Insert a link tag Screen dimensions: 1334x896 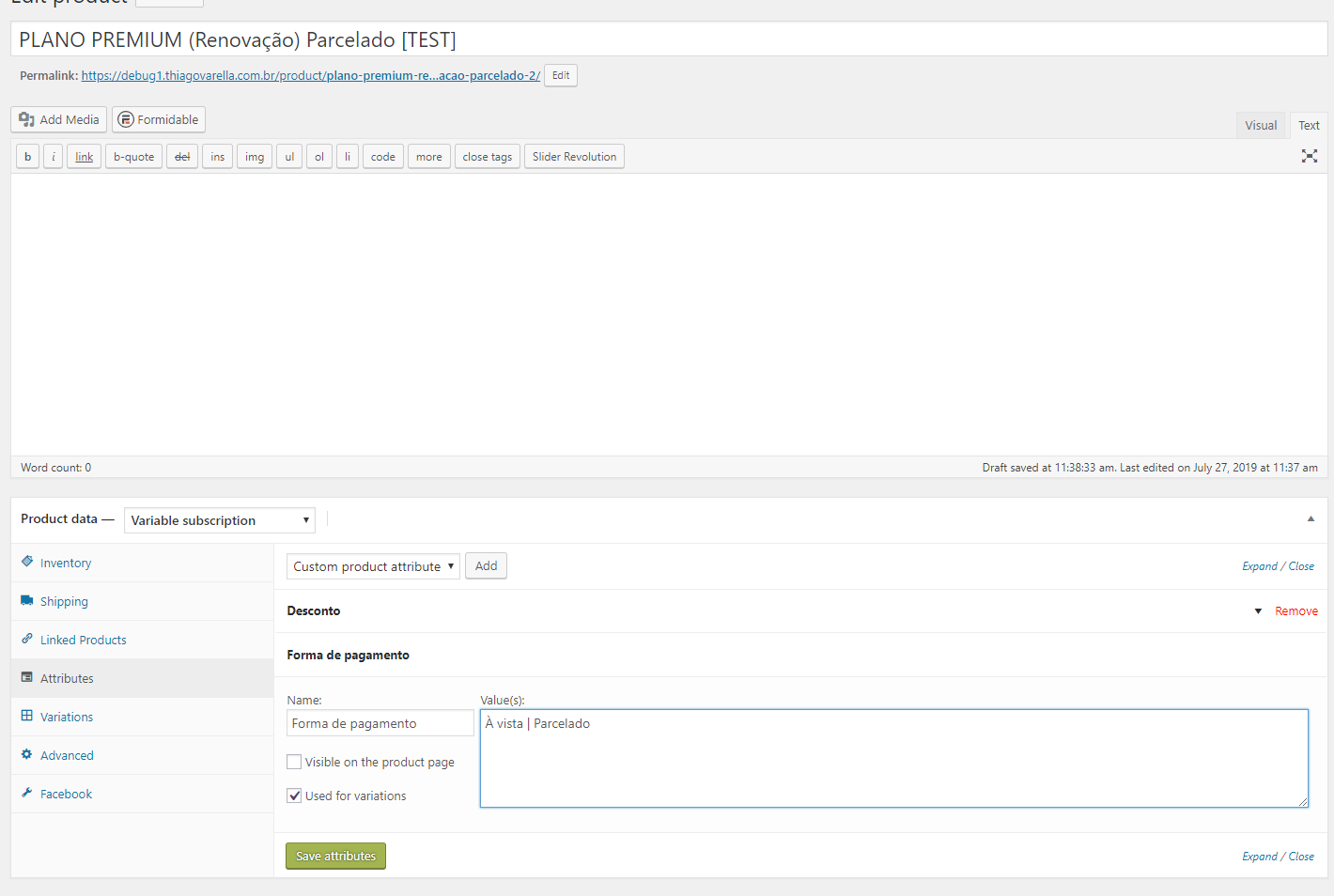[x=85, y=157]
